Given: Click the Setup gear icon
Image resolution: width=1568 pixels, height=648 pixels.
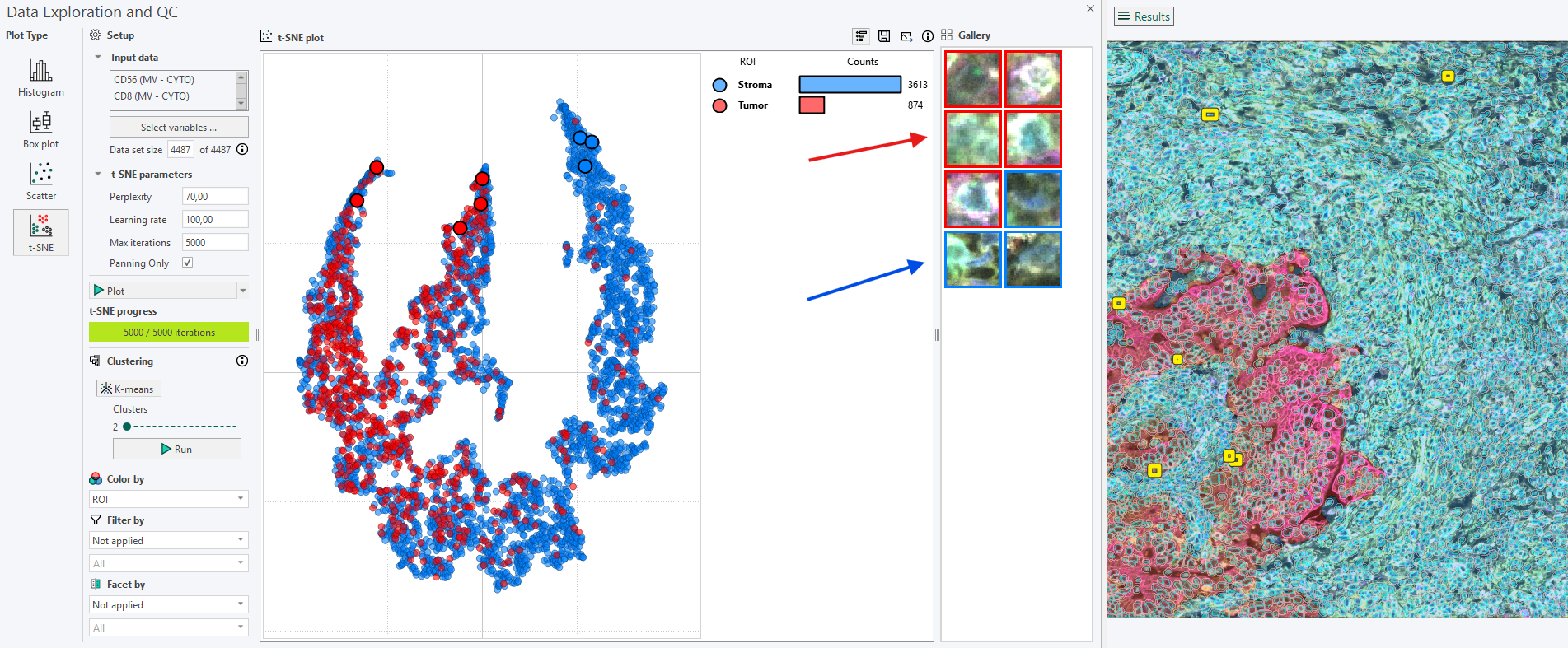Looking at the screenshot, I should click(x=96, y=35).
